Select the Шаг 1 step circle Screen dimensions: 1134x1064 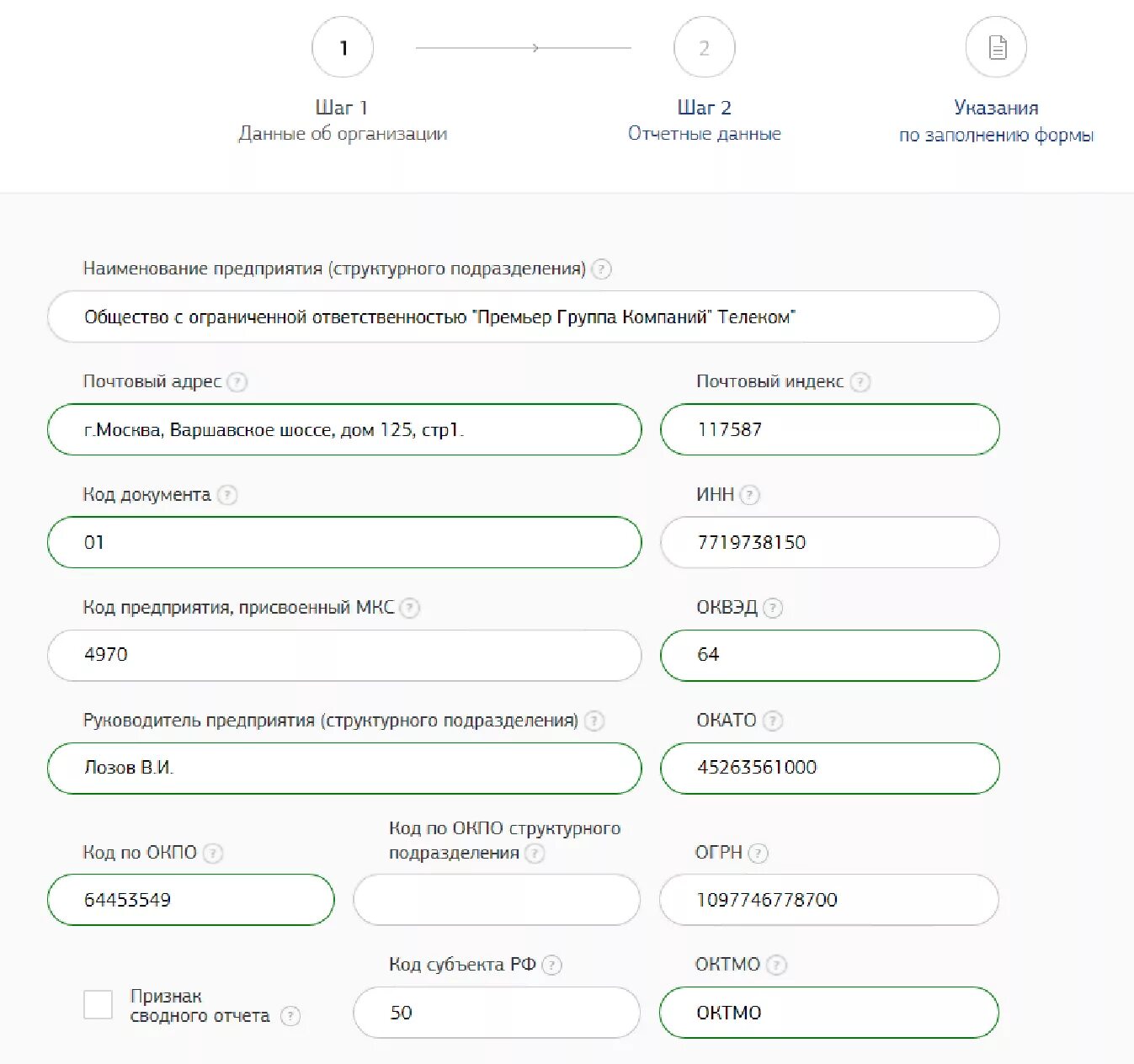tap(343, 48)
